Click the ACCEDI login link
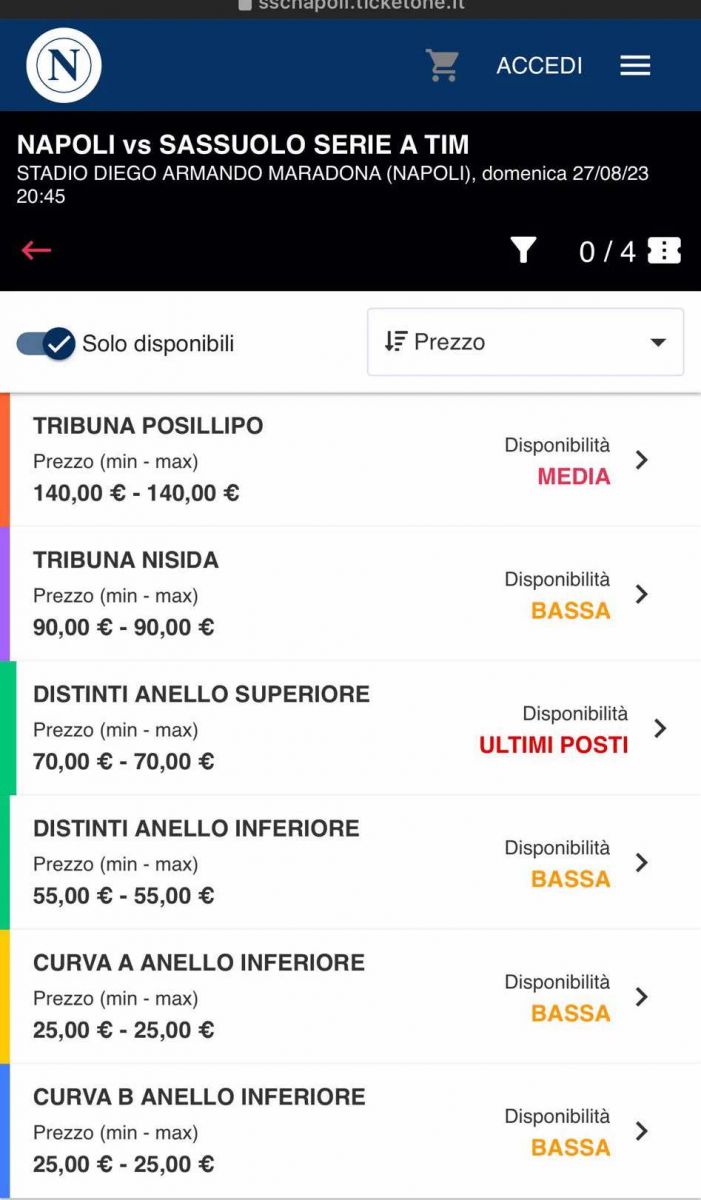The image size is (701, 1200). [x=539, y=66]
